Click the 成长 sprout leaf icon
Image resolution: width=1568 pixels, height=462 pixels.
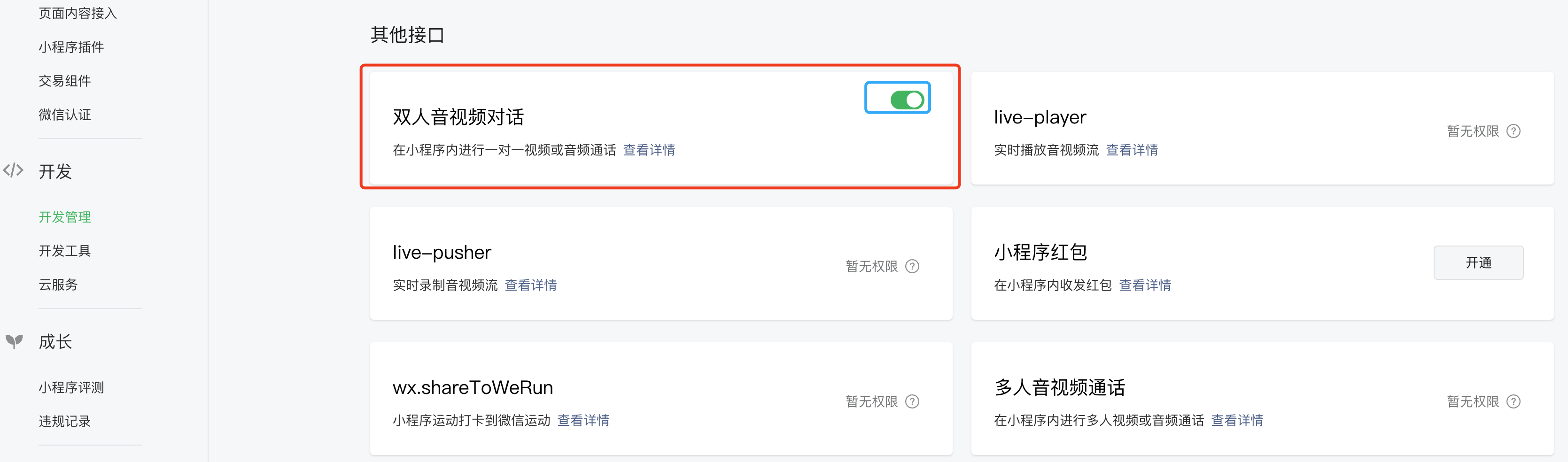click(x=14, y=341)
